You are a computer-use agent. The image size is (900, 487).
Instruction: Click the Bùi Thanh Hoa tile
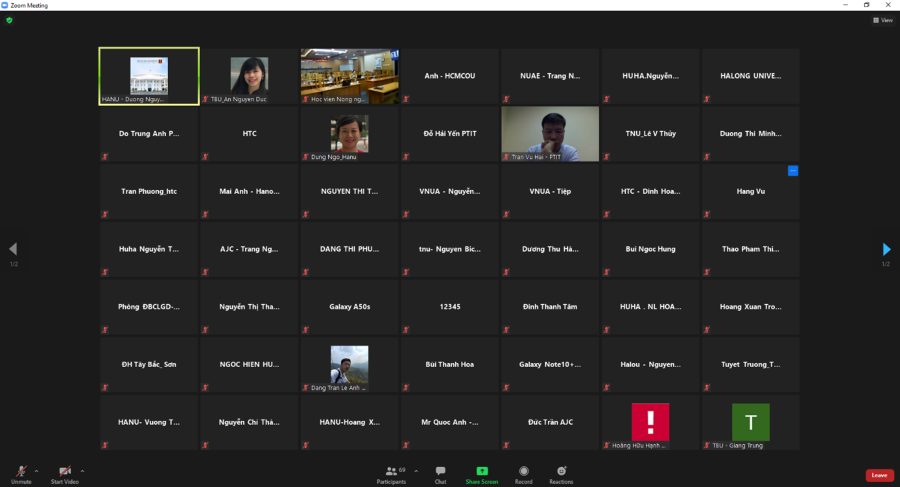449,365
